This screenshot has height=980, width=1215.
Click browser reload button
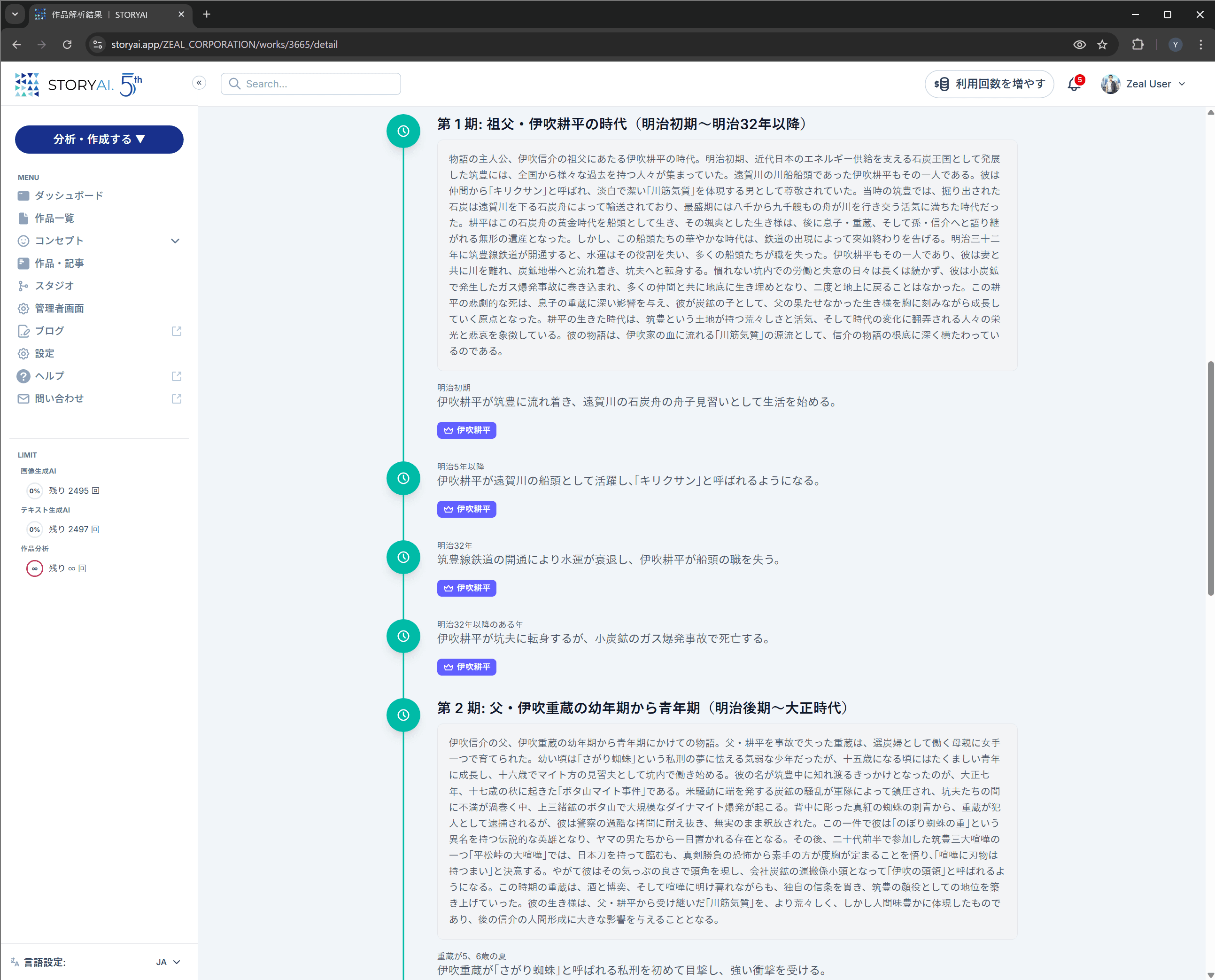pos(67,45)
